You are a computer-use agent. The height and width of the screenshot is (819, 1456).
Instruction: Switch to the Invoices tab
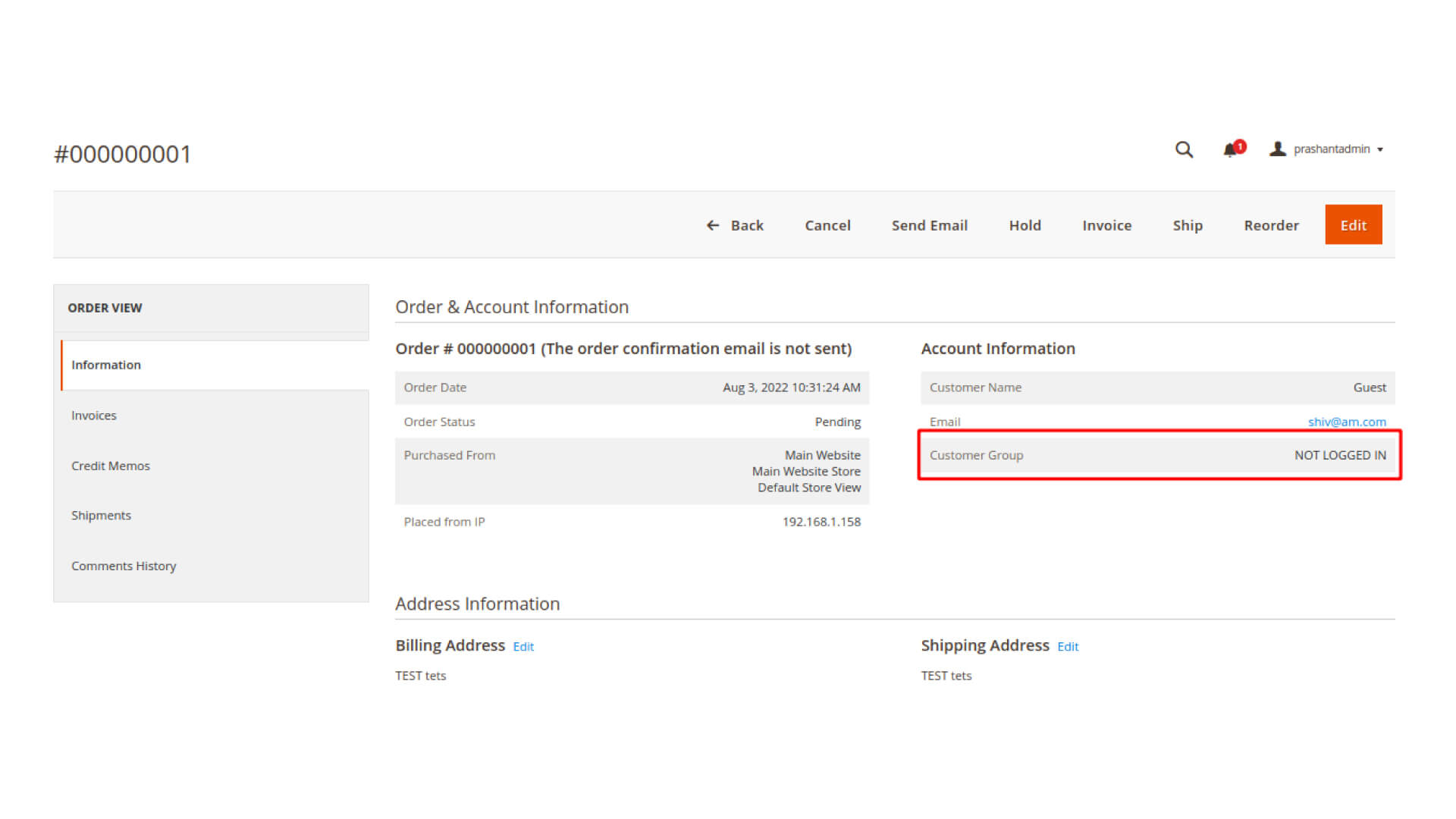(94, 416)
